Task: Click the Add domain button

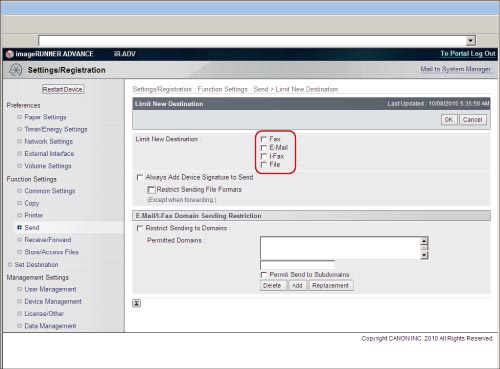Action: (x=297, y=286)
